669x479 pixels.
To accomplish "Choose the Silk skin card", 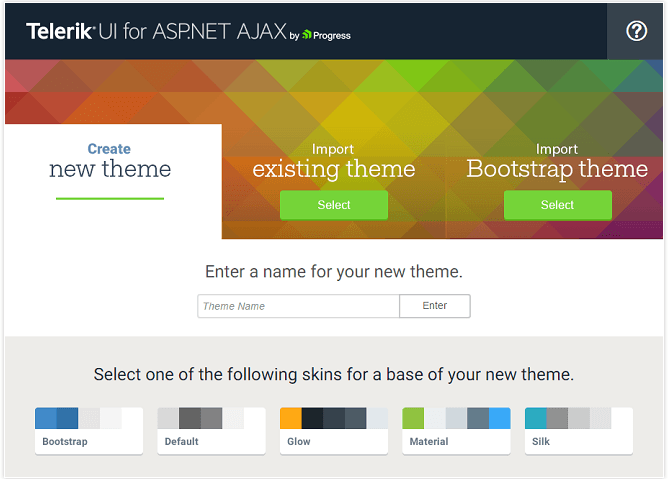I will coord(579,431).
